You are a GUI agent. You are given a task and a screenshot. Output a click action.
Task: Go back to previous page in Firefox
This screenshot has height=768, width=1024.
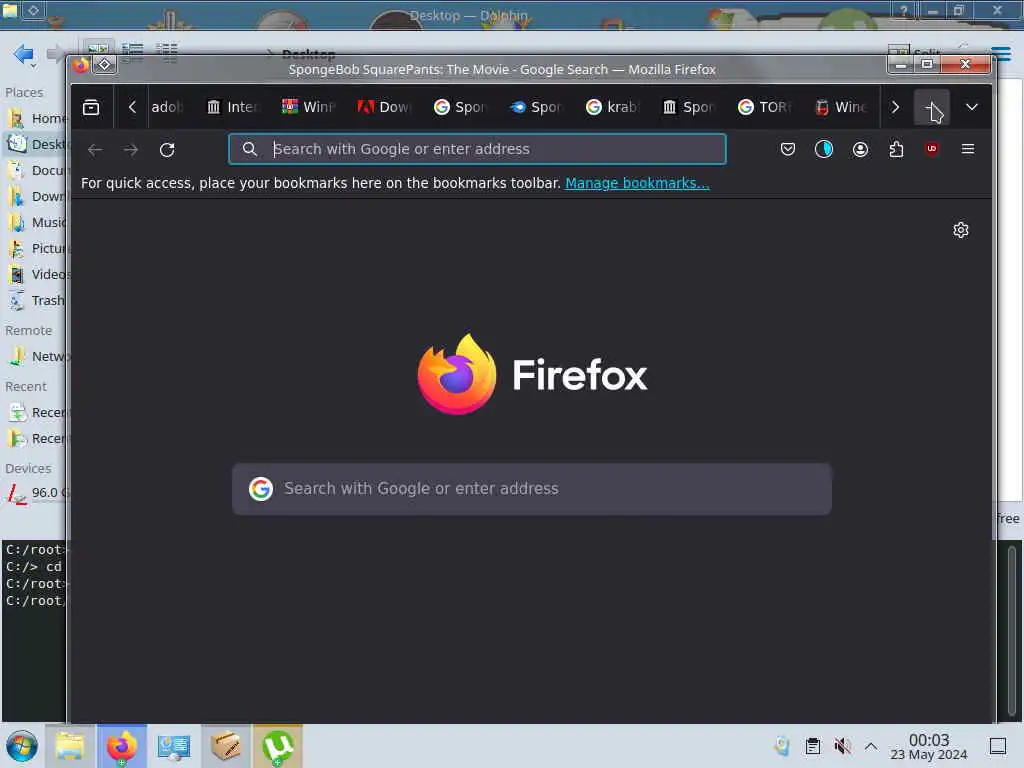pyautogui.click(x=95, y=150)
